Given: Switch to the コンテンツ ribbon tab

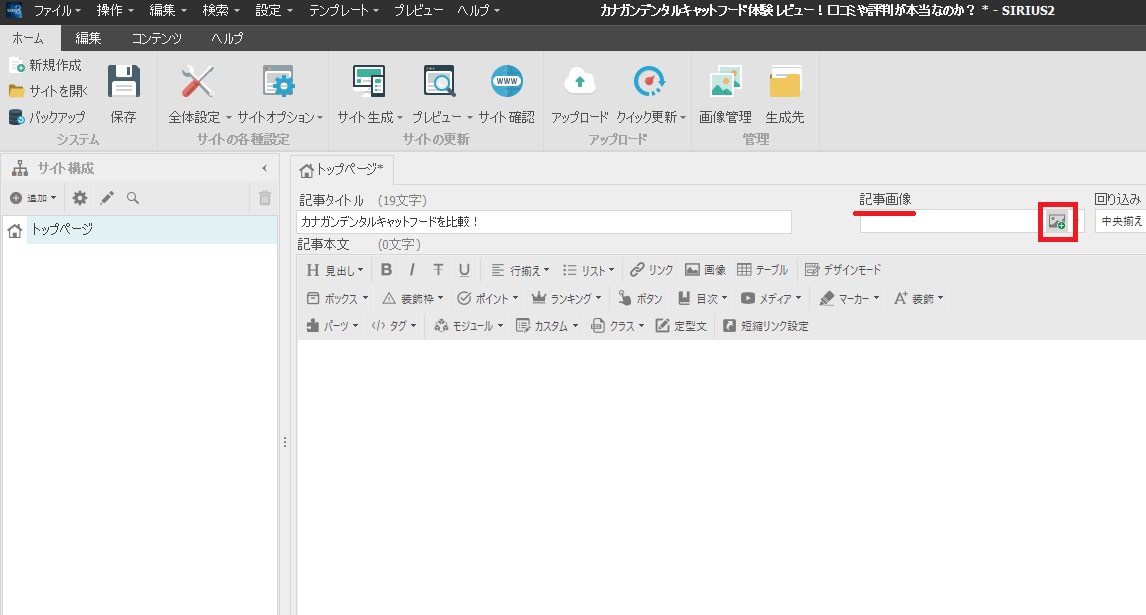Looking at the screenshot, I should 156,38.
